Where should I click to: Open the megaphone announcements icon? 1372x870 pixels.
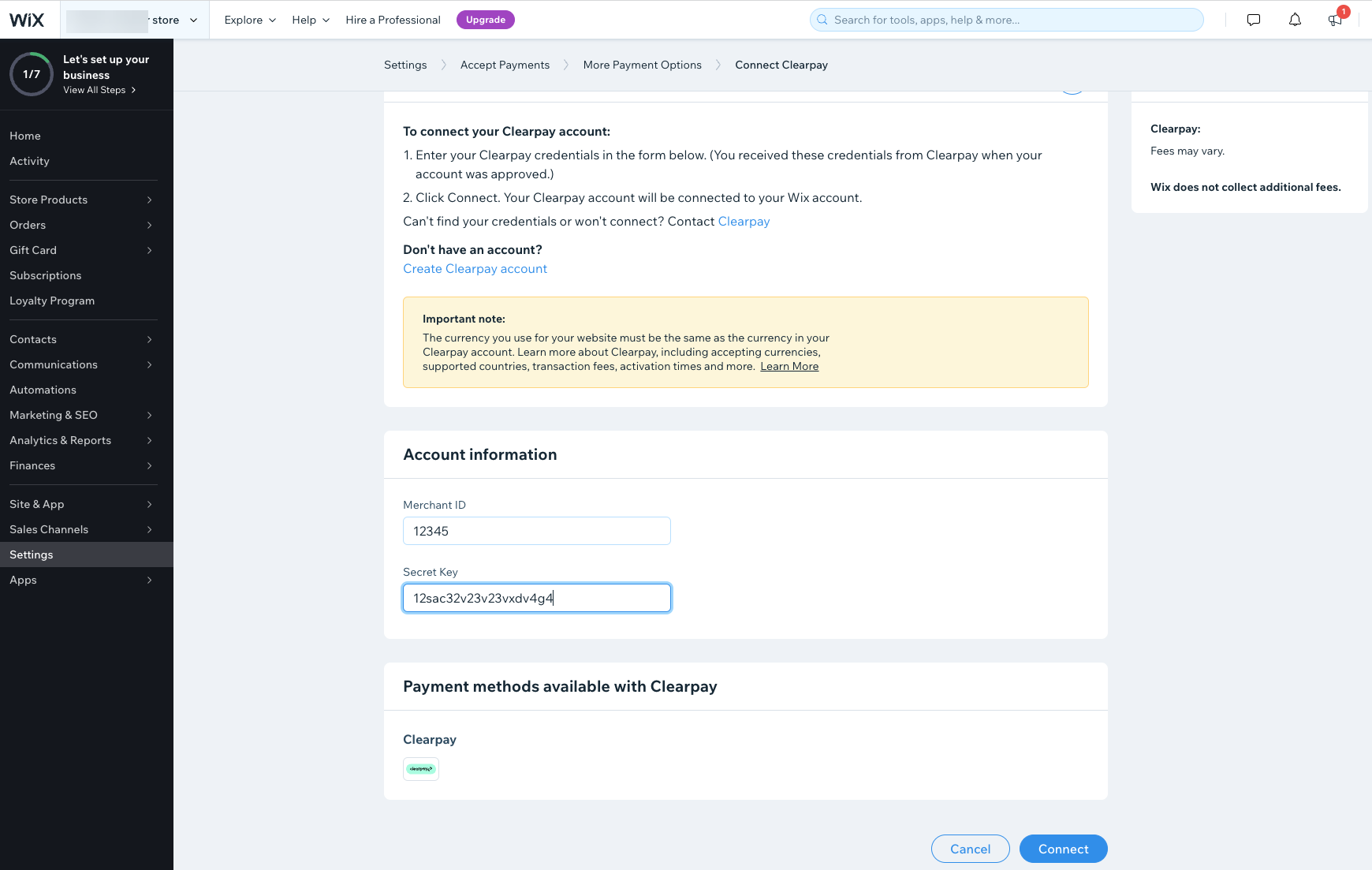1335,20
